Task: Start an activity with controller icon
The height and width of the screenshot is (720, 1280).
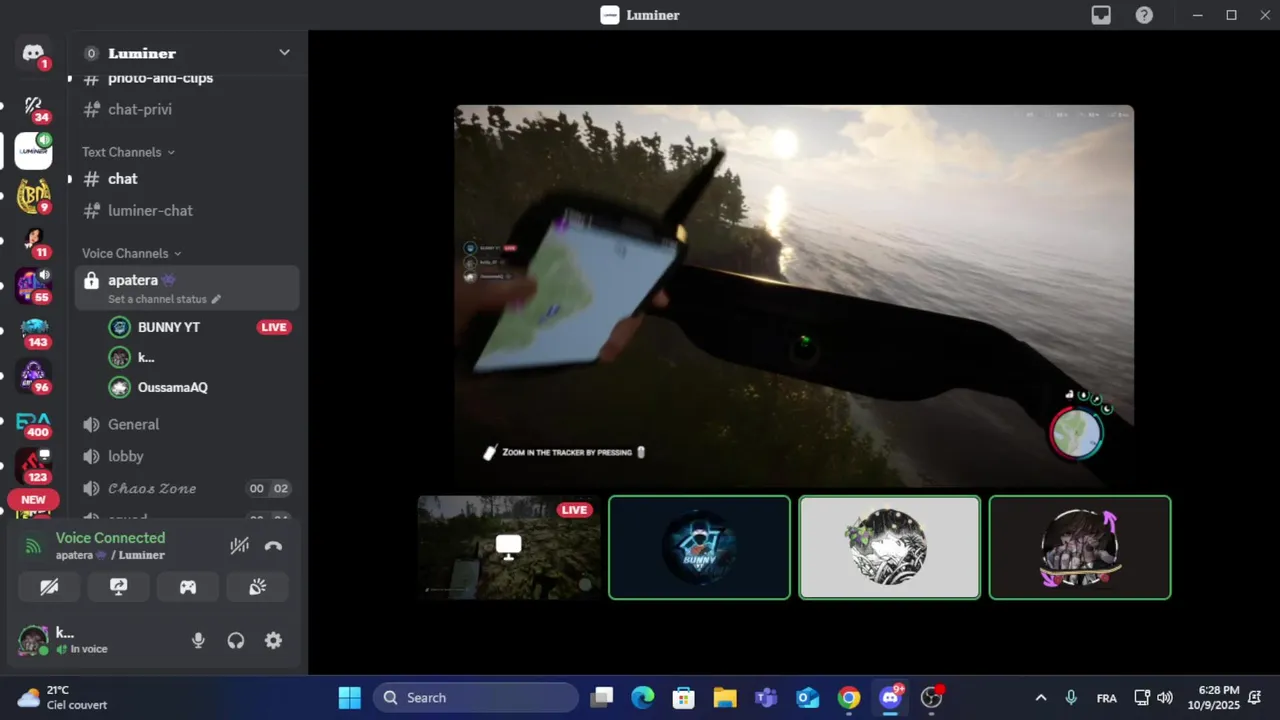Action: (188, 587)
